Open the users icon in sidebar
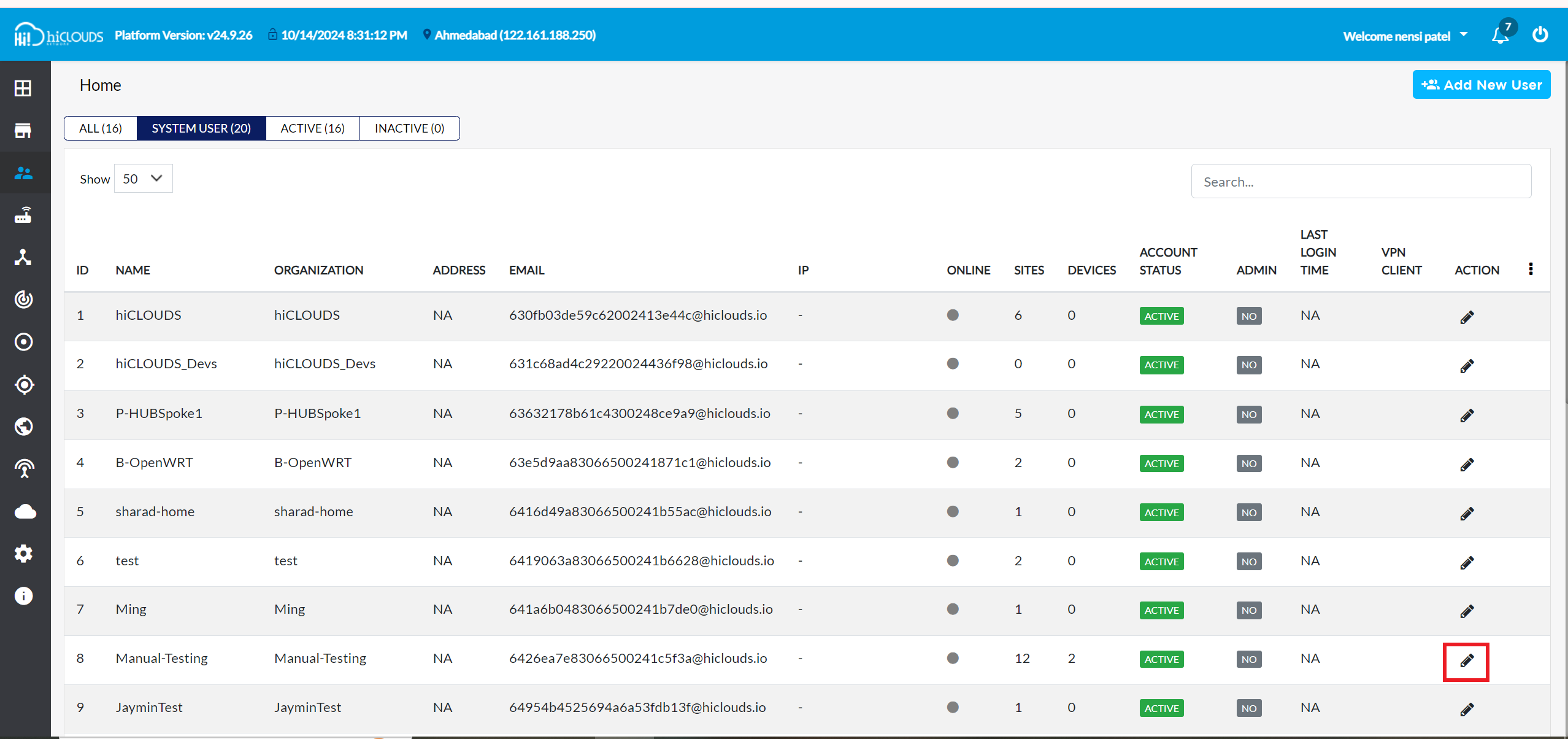The height and width of the screenshot is (739, 1568). point(23,173)
